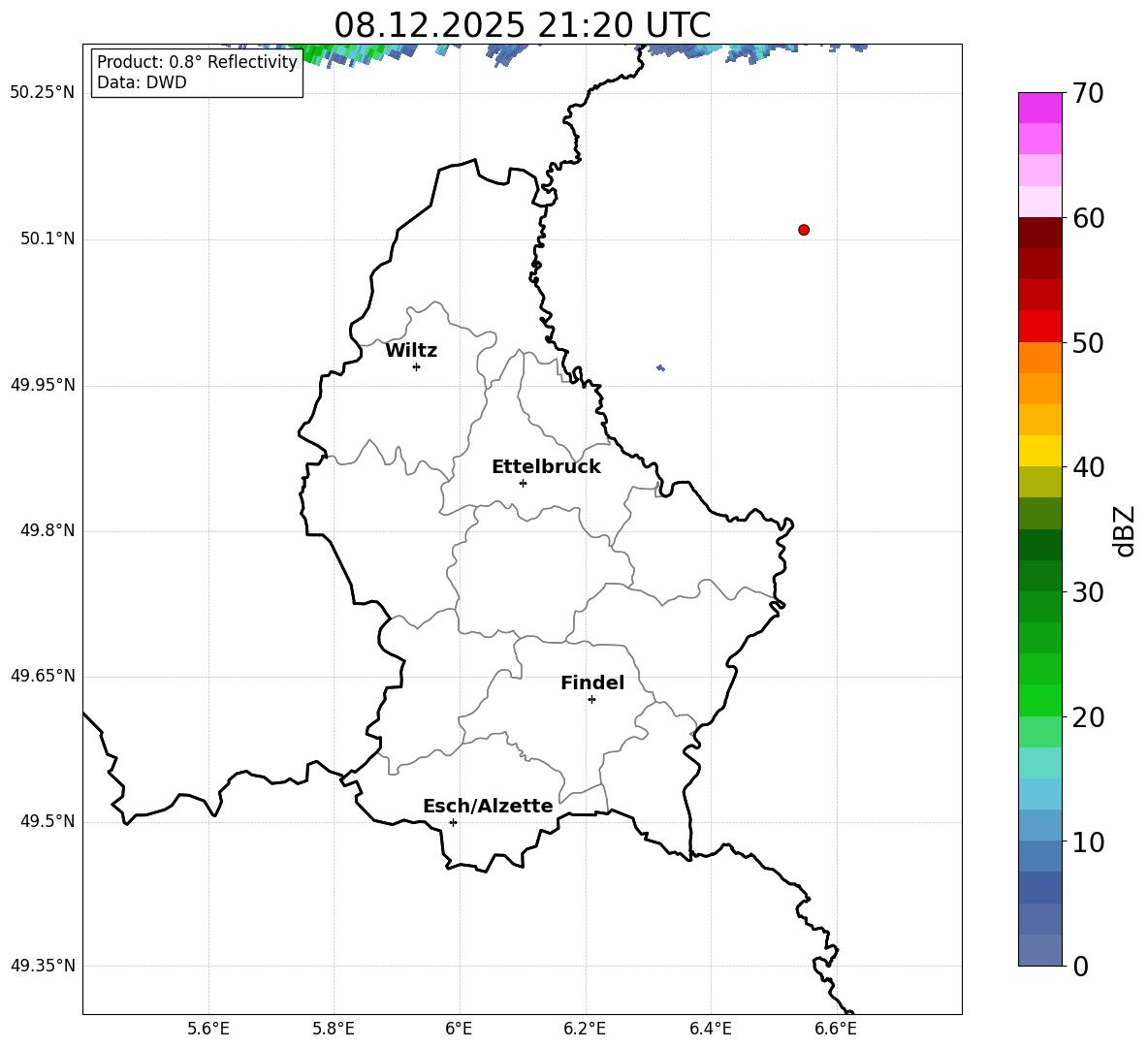Click the small blue radar echo east of Luxembourg
Viewport: 1148px width, 1048px height.
660,367
